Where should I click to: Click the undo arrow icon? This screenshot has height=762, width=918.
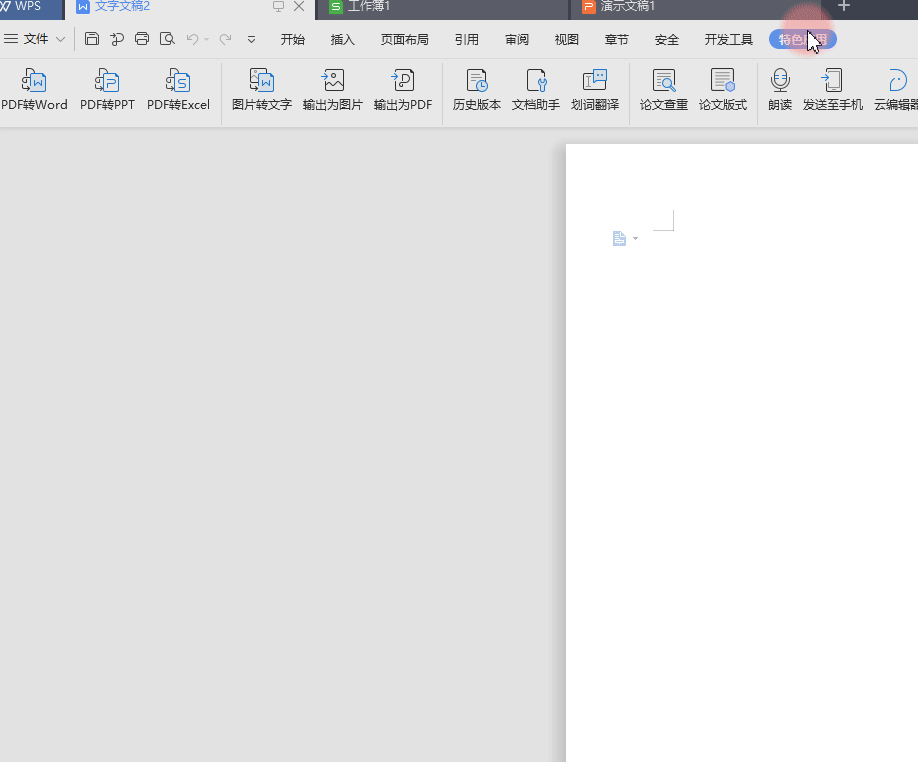point(192,39)
